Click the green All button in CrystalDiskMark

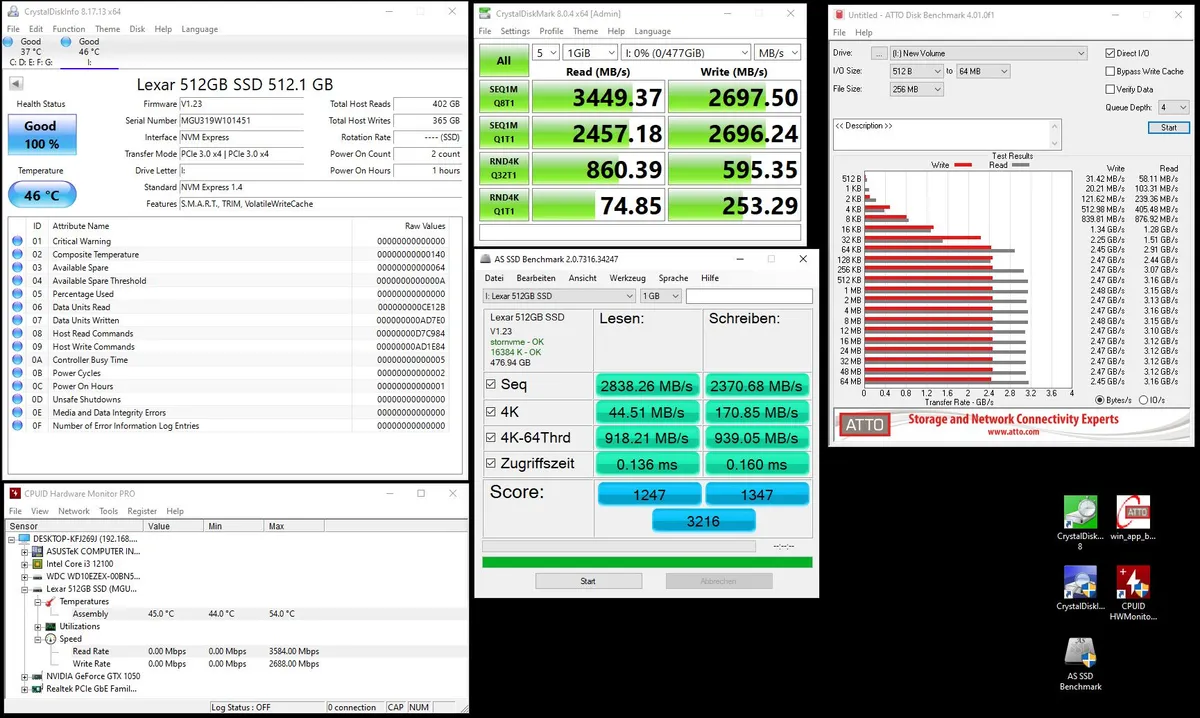coord(503,61)
